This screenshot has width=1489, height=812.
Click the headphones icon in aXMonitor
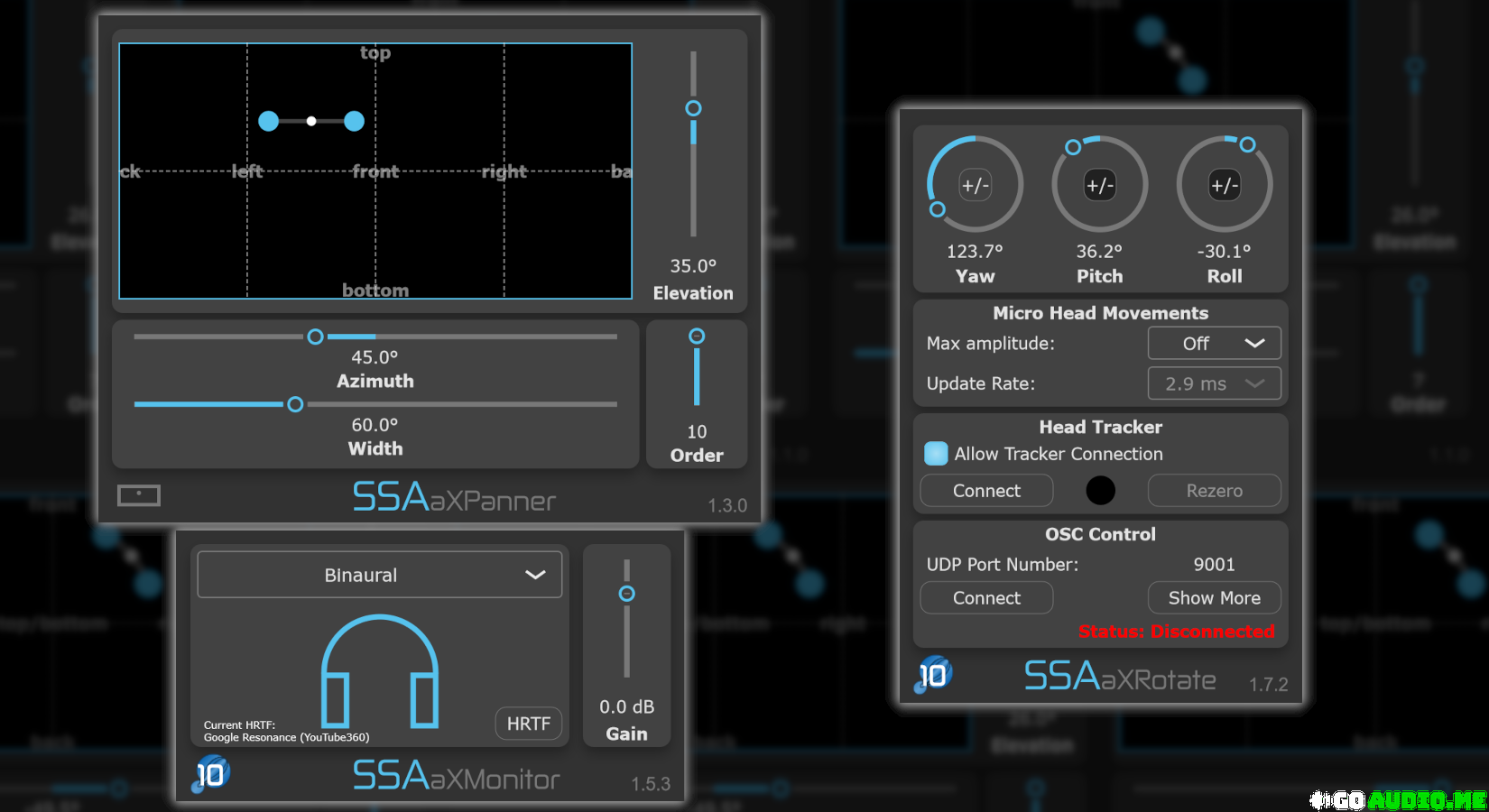(380, 671)
